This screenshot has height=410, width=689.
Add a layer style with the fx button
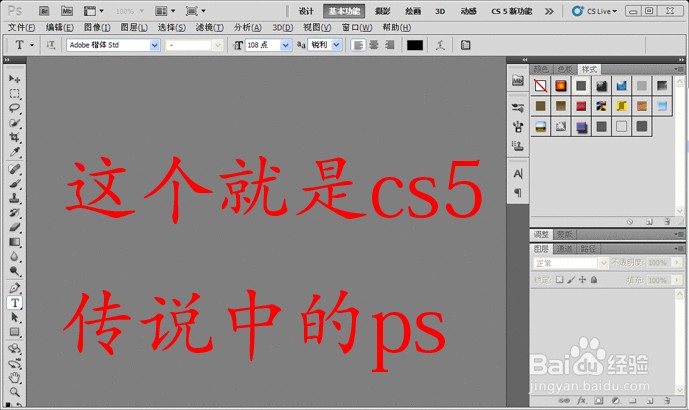[x=581, y=400]
